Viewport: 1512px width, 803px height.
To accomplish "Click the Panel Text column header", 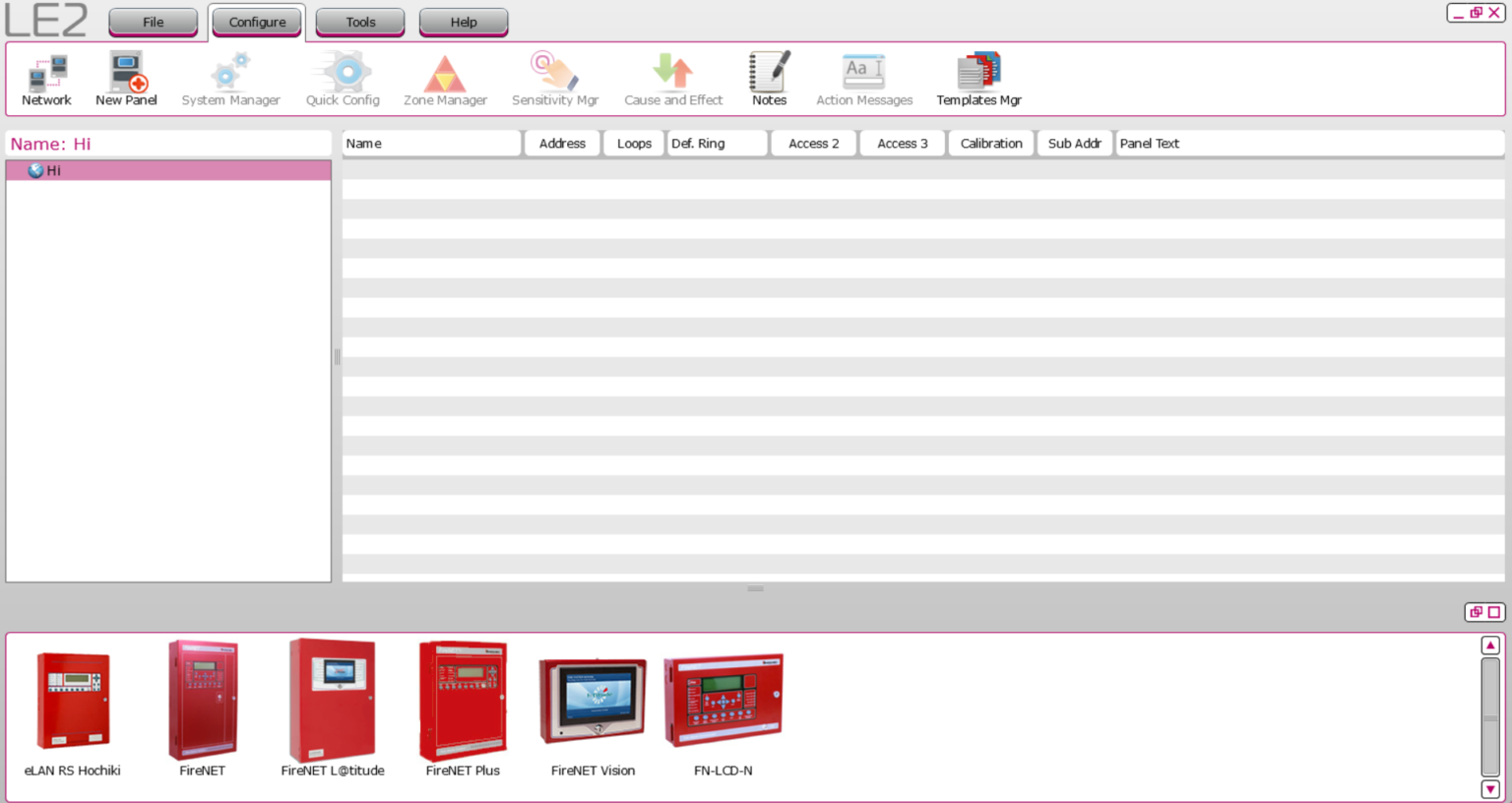I will click(x=1150, y=143).
